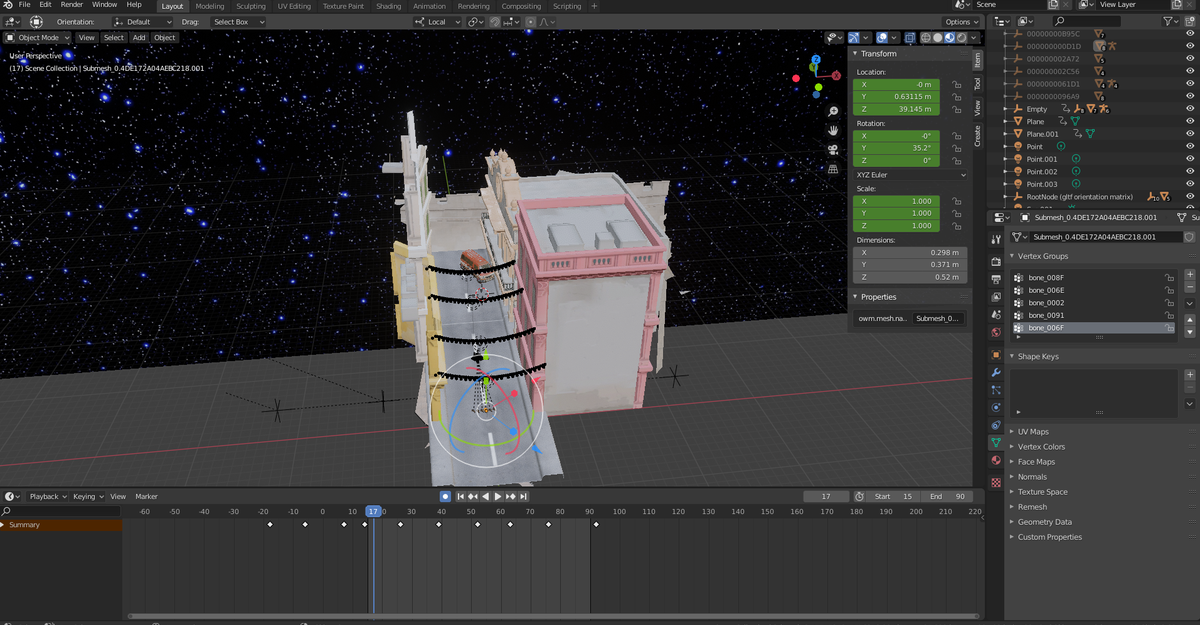Enable rendered viewport shading mode
This screenshot has height=625, width=1200.
click(x=962, y=38)
